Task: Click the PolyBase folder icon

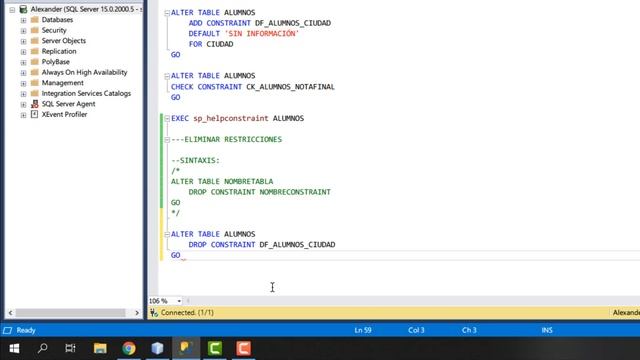Action: pyautogui.click(x=35, y=62)
